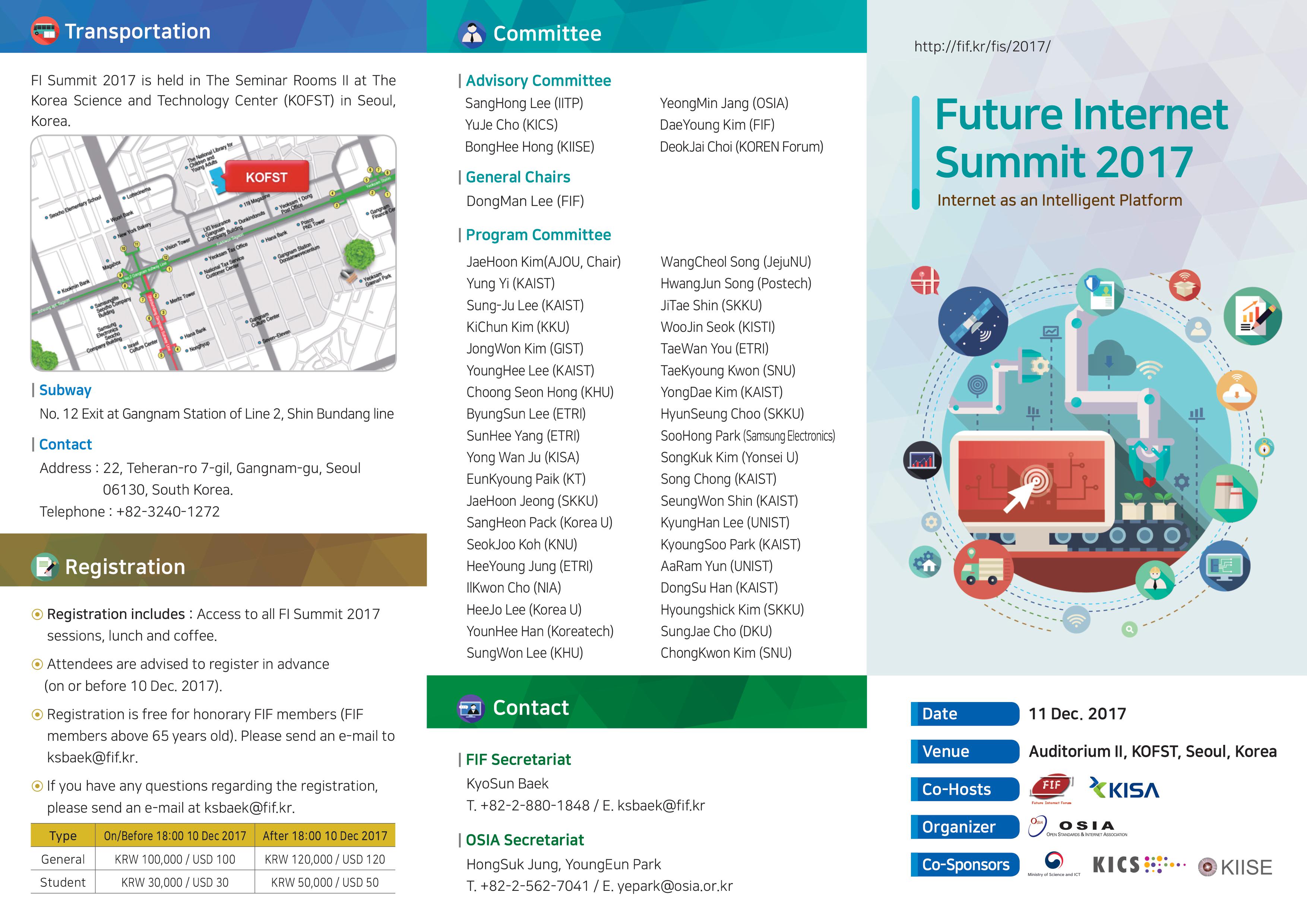This screenshot has height=924, width=1307.
Task: Click the KRW 30,000 / USD 30 cell
Action: [175, 882]
